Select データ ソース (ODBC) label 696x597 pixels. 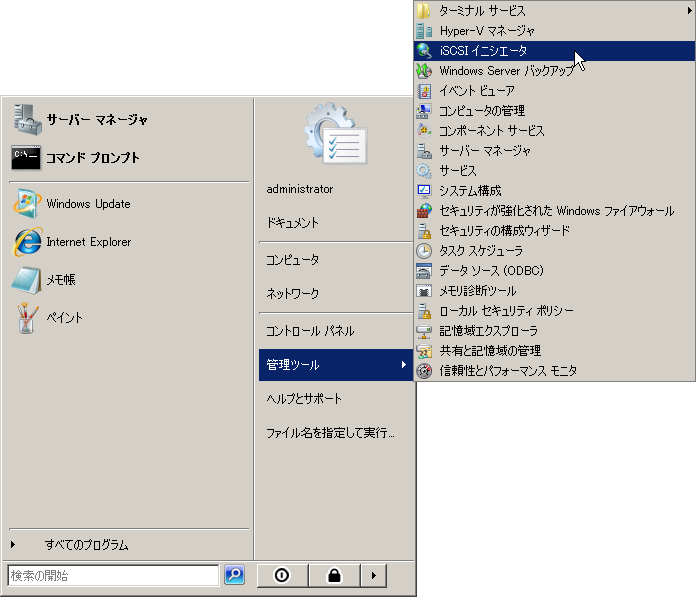(491, 271)
